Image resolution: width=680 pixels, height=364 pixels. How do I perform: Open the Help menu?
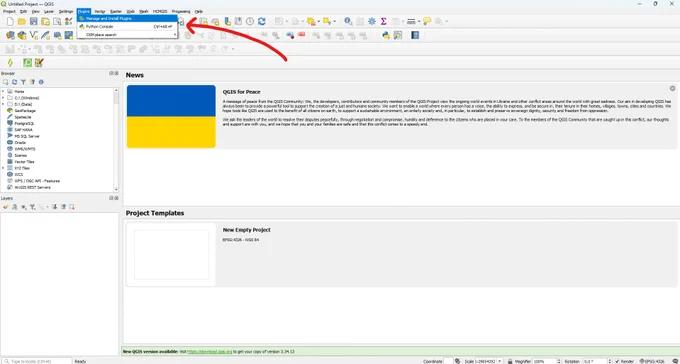coord(199,11)
